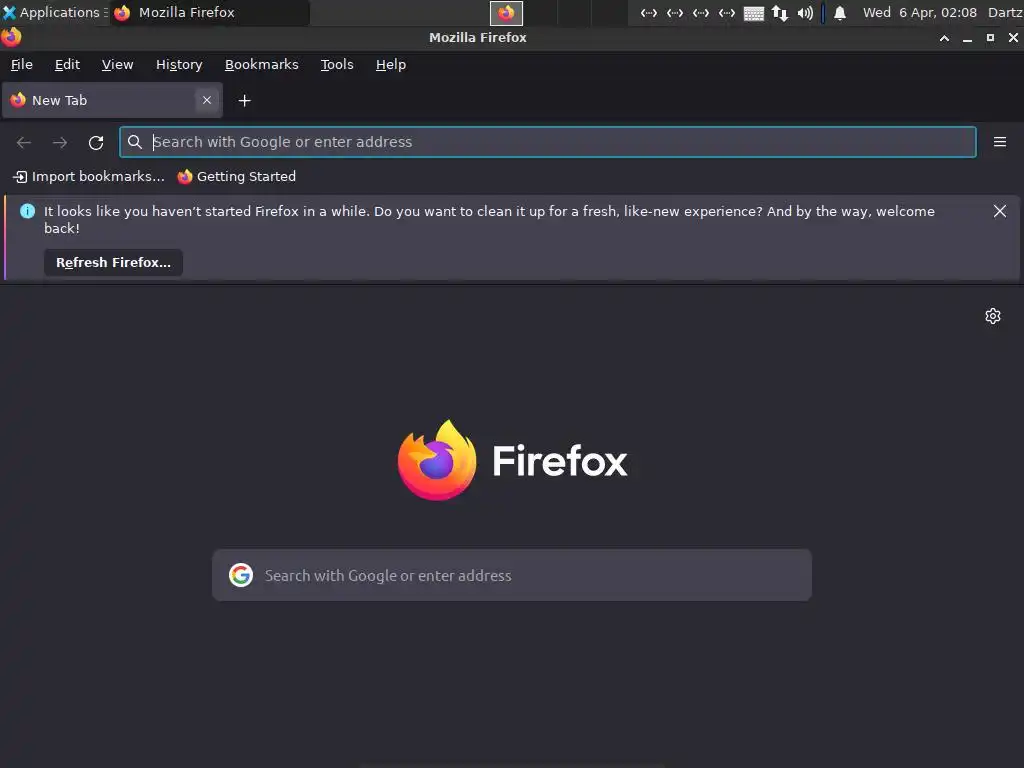Click Mozilla Firefox taskbar window button
This screenshot has height=768, width=1024.
[x=209, y=12]
